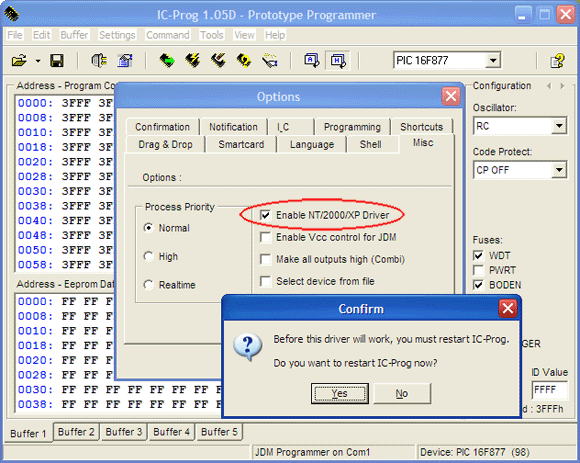Open file via folder toolbar icon
This screenshot has height=463, width=580.
(19, 60)
